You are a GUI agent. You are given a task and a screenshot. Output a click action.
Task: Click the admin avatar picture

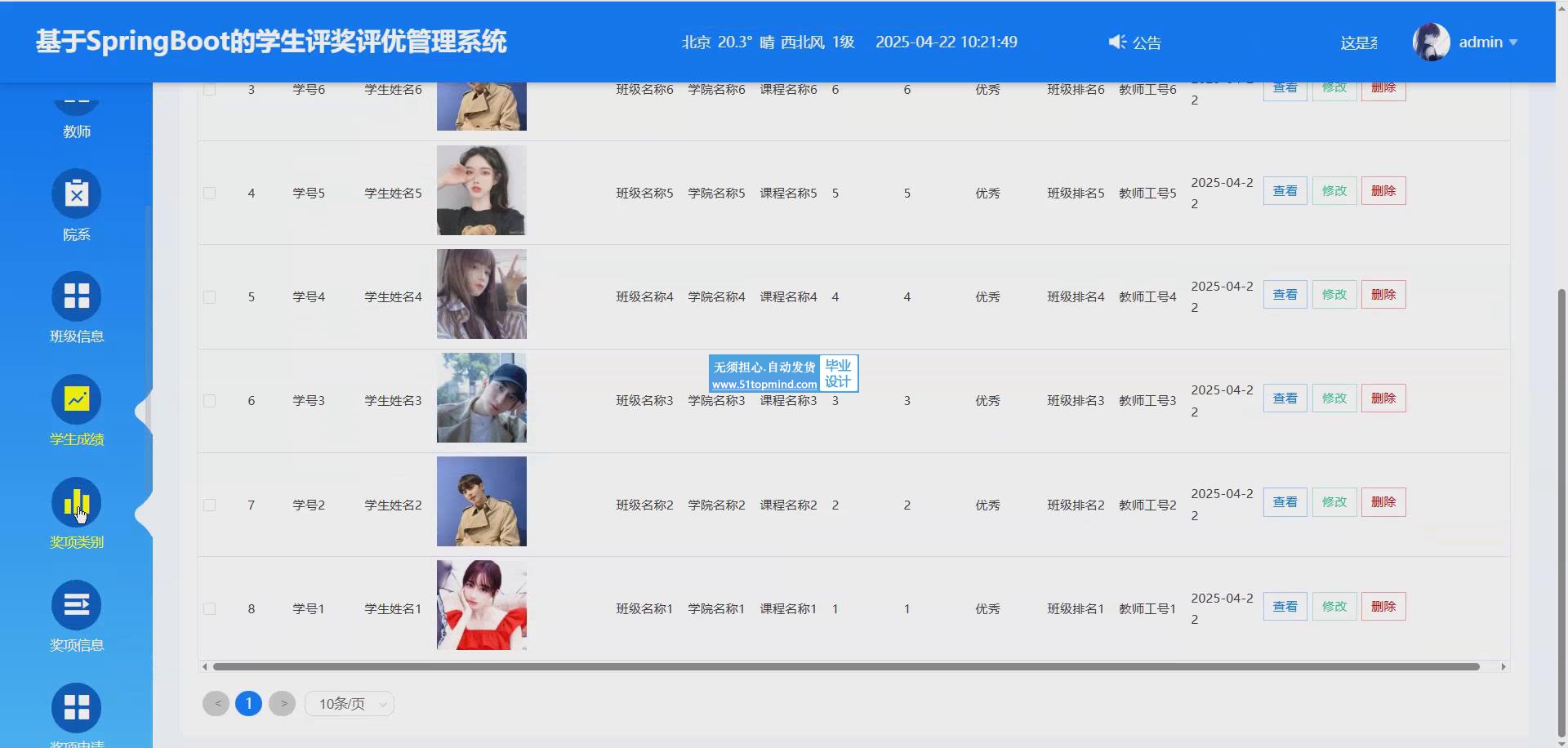(x=1431, y=42)
